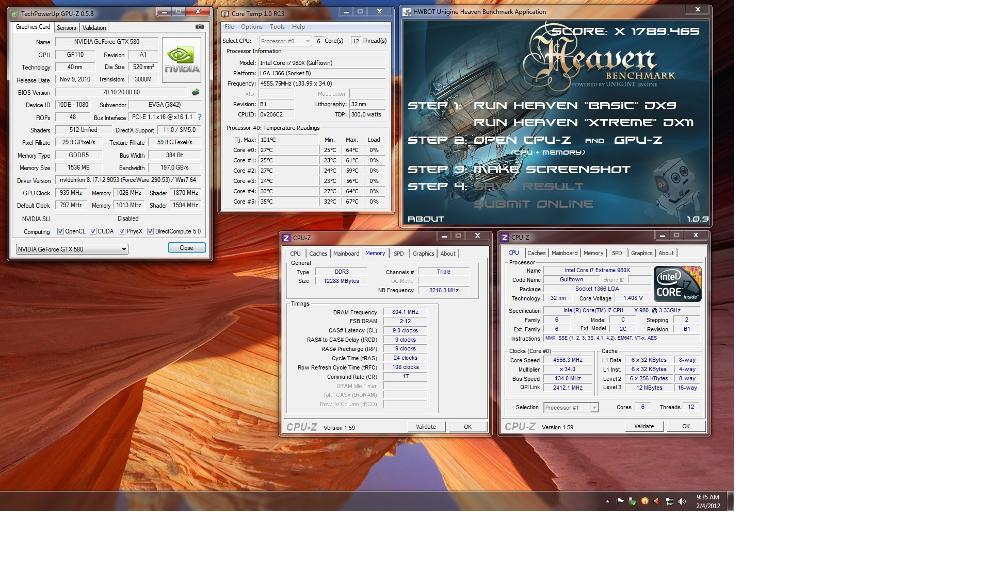Open CPU tab in CPU-Z Memory window
The width and height of the screenshot is (1000, 571).
295,253
